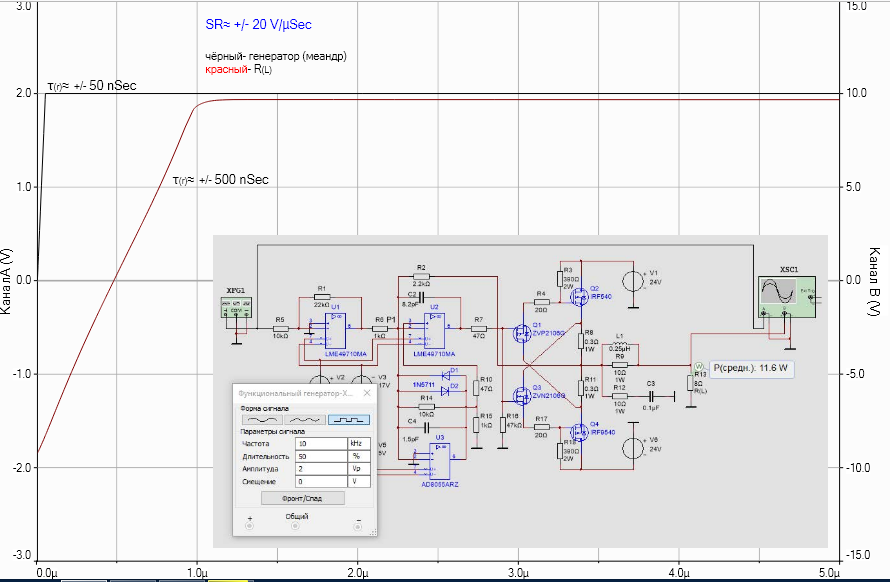Click the 'чёрный- генератор (меандр)' legend text
890x582 pixels.
[276, 56]
